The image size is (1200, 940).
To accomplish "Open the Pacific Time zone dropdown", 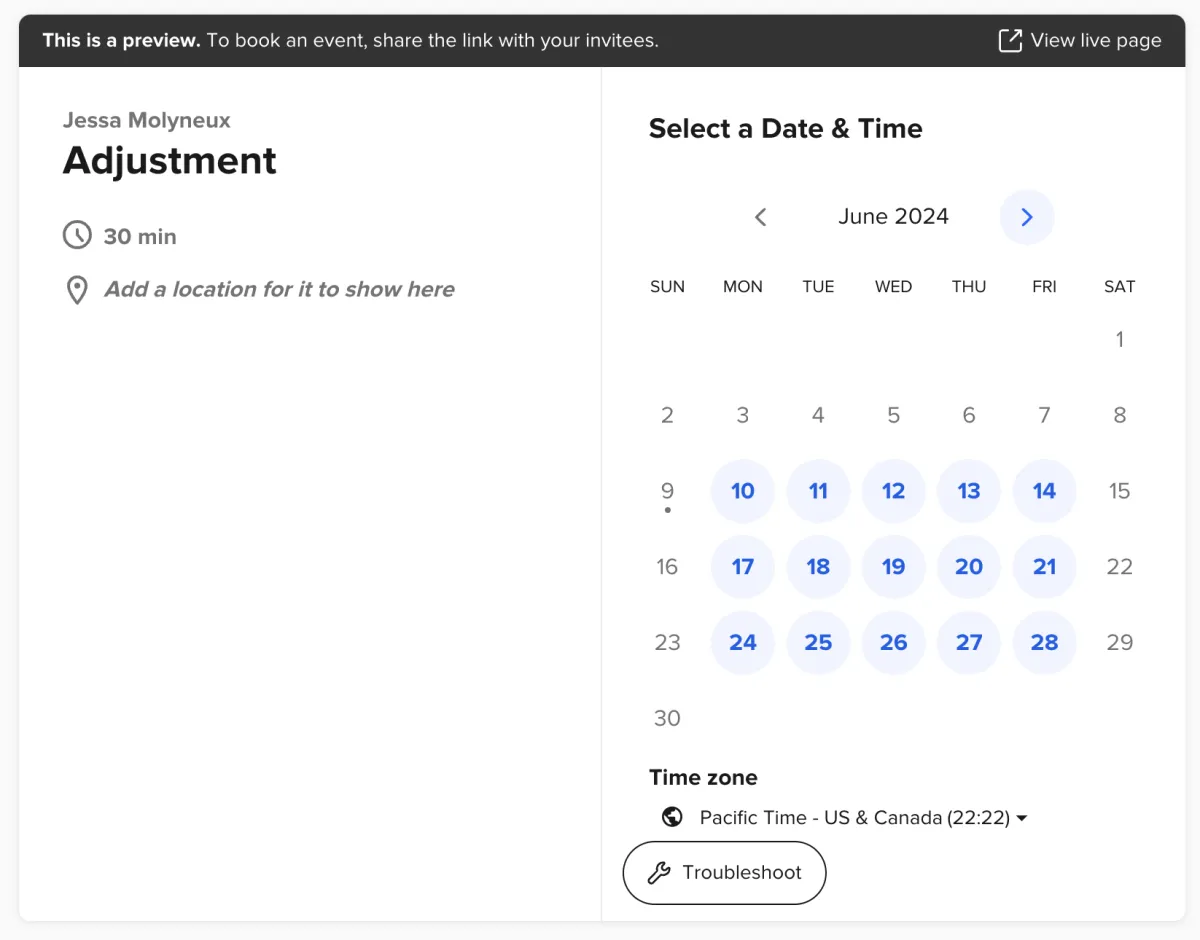I will pos(845,817).
